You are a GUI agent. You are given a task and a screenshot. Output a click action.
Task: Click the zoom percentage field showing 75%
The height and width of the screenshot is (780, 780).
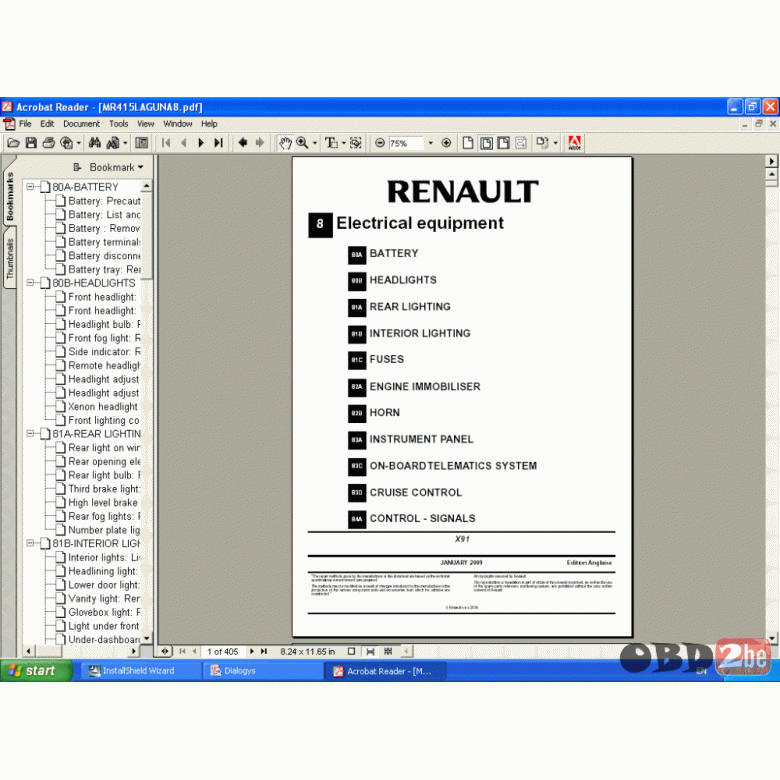point(405,143)
